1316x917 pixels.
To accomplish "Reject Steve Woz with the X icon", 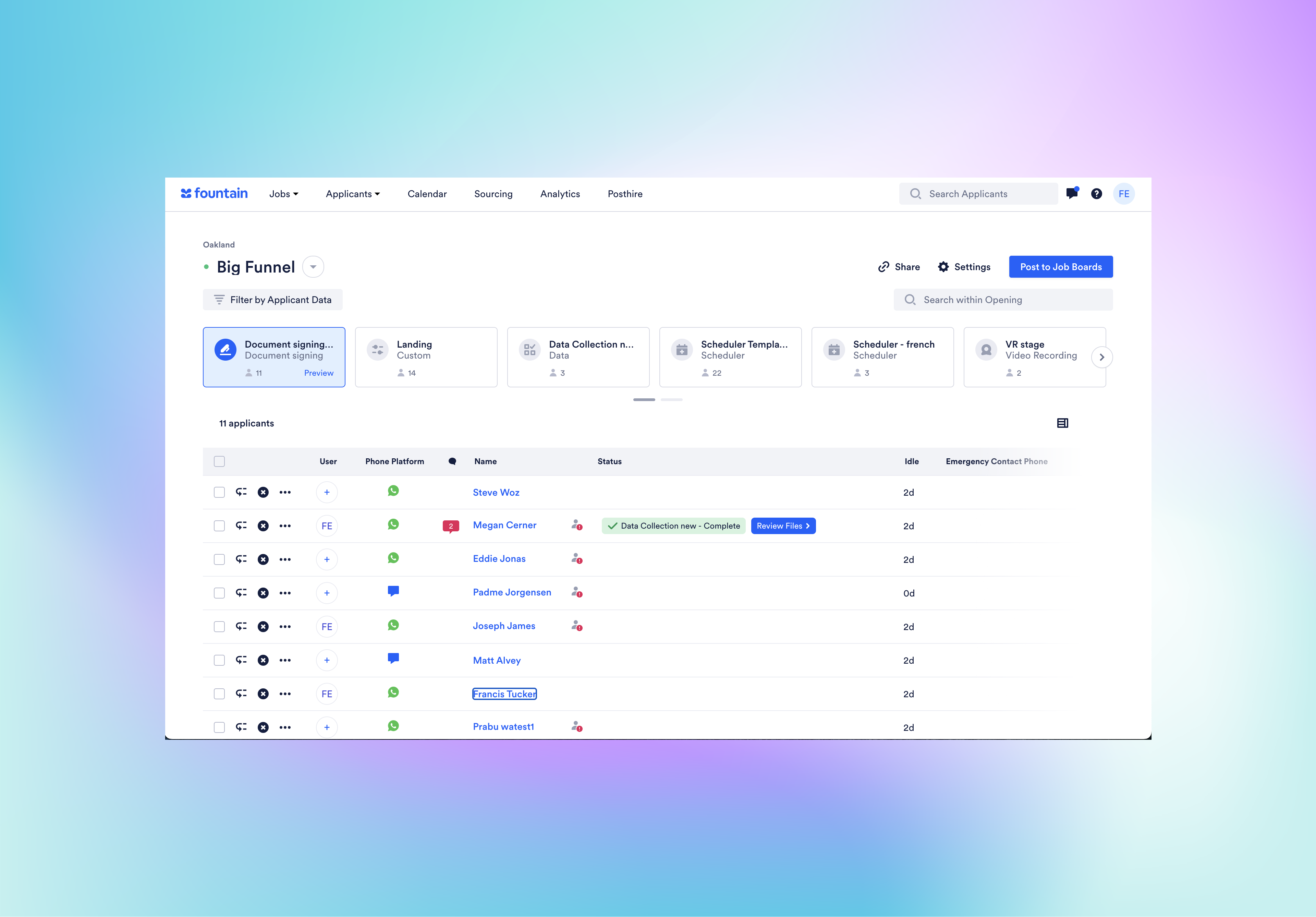I will click(x=263, y=493).
